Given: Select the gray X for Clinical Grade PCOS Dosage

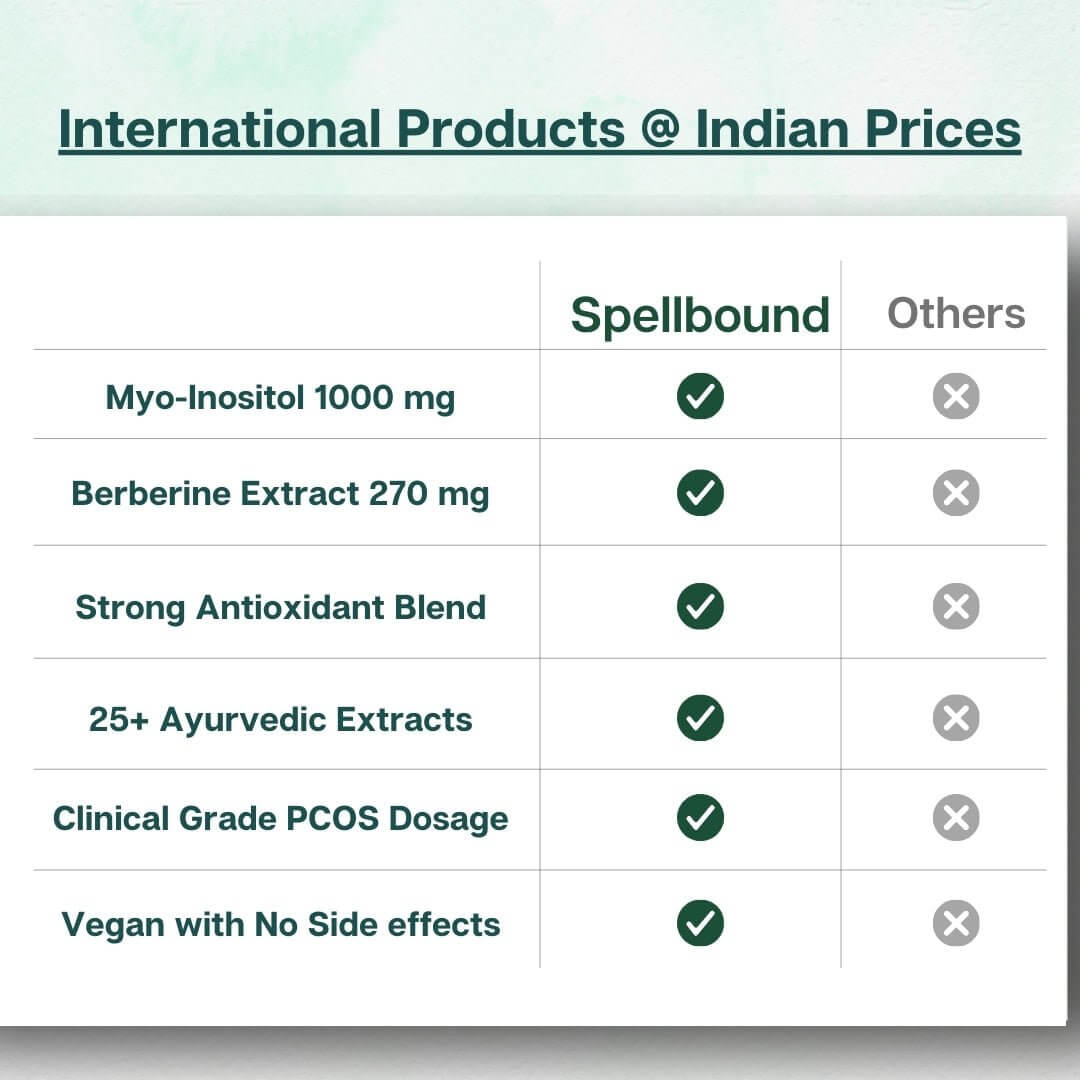Looking at the screenshot, I should tap(956, 818).
